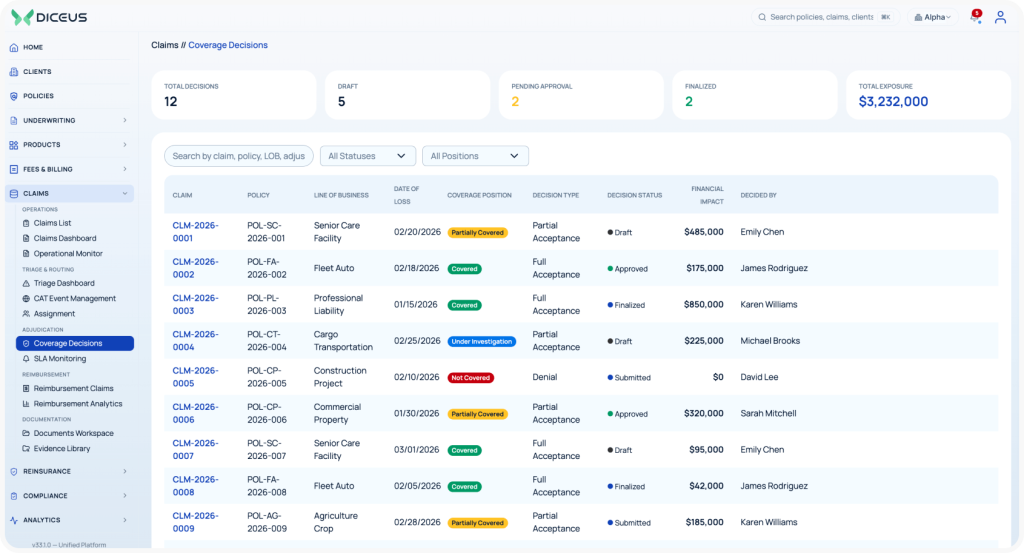Viewport: 1024px width, 553px height.
Task: Click policy POL-FA-2026-002 cell
Action: (x=266, y=268)
